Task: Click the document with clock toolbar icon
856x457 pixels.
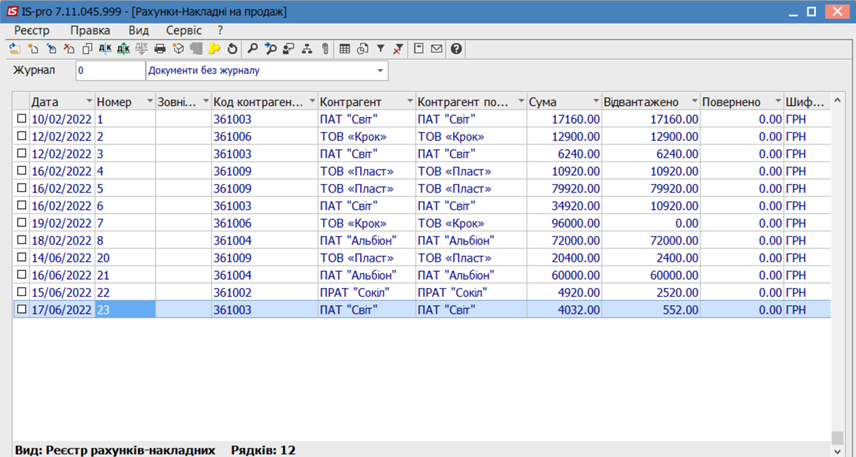Action: 362,49
